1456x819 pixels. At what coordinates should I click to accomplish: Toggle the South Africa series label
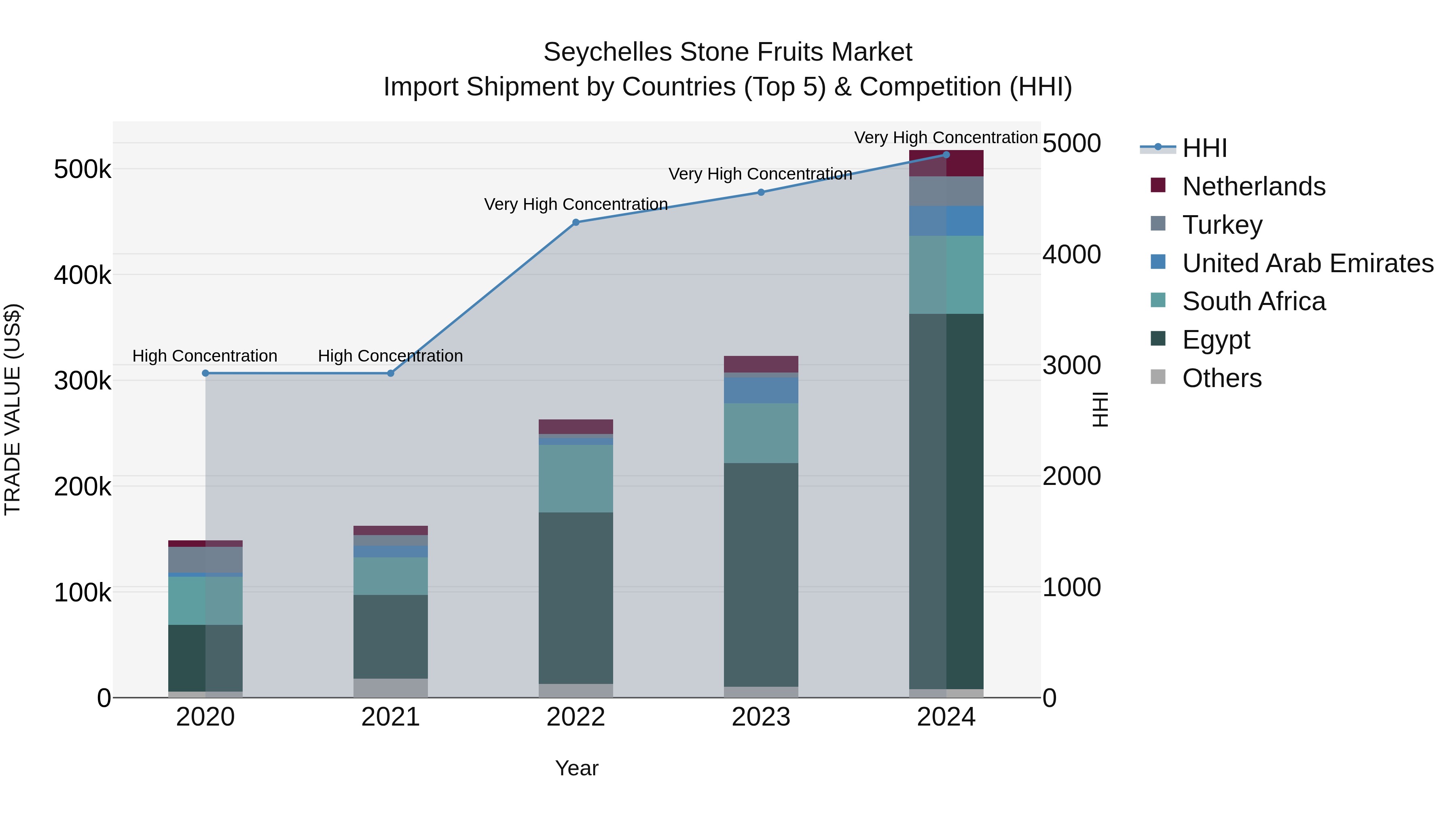point(1254,301)
